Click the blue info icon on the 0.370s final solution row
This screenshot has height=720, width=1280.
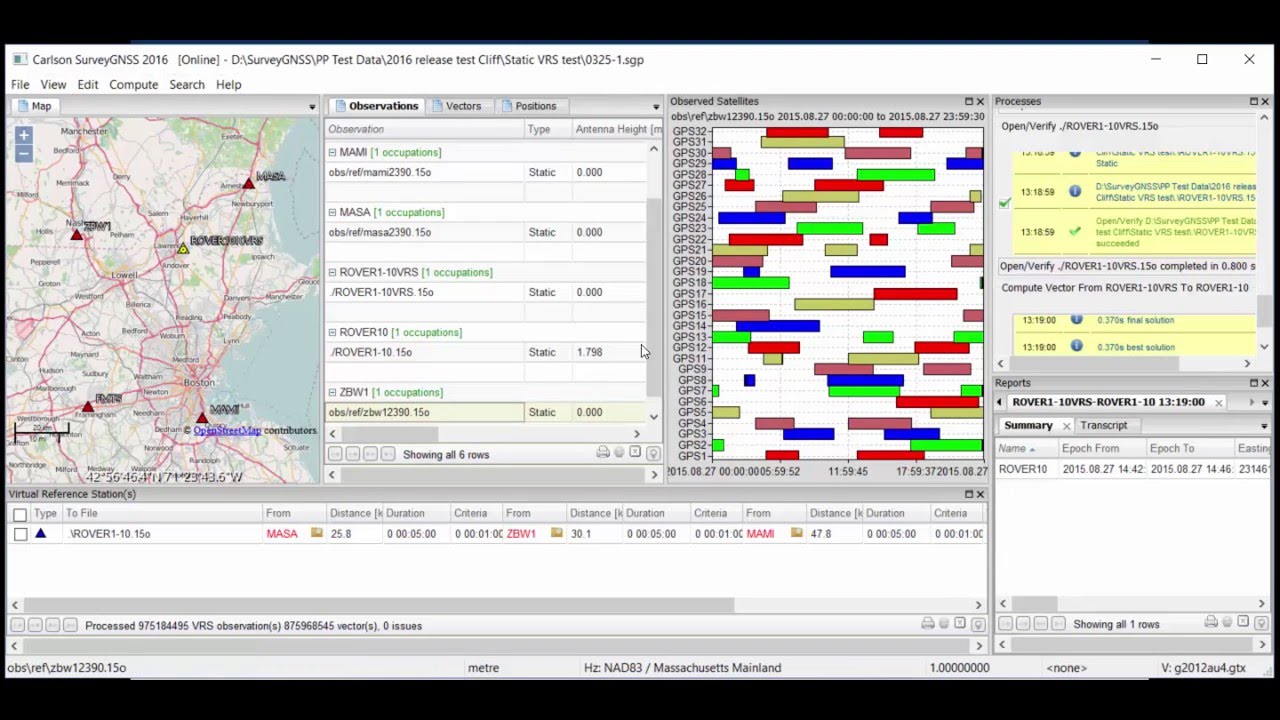[1076, 320]
